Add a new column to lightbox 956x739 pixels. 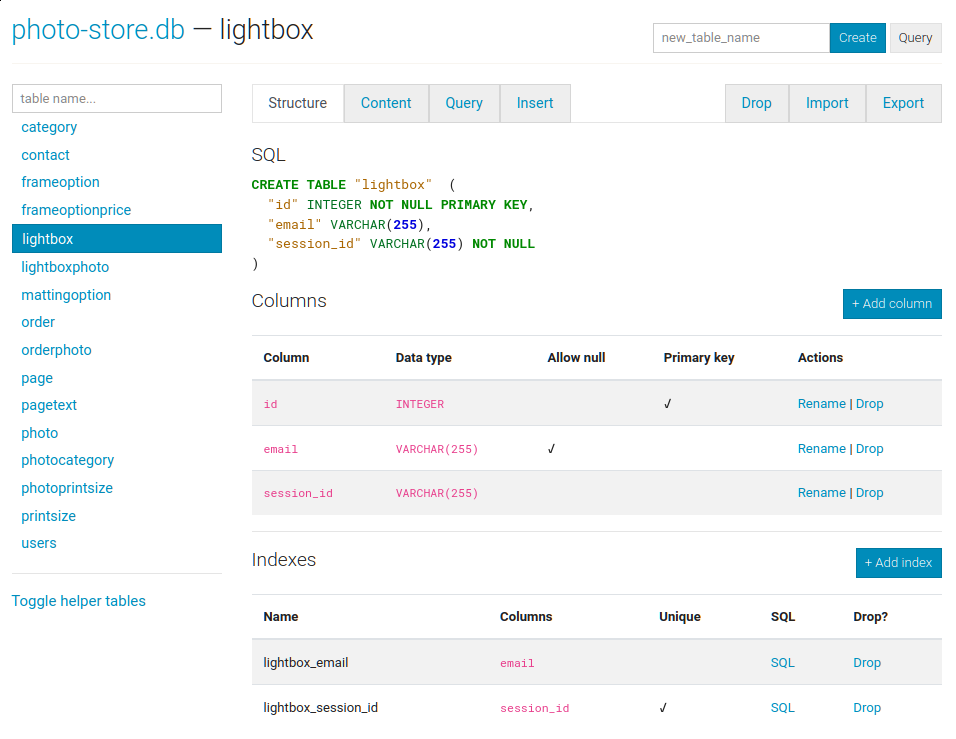pos(892,304)
